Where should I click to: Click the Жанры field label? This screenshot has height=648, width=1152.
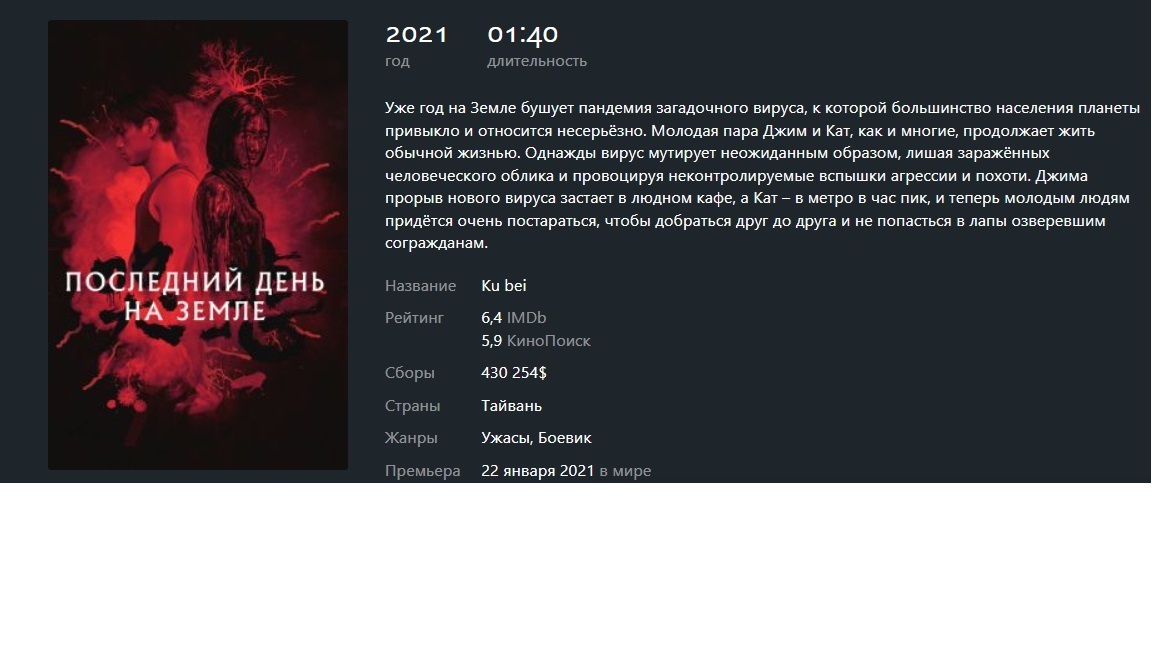(x=411, y=438)
